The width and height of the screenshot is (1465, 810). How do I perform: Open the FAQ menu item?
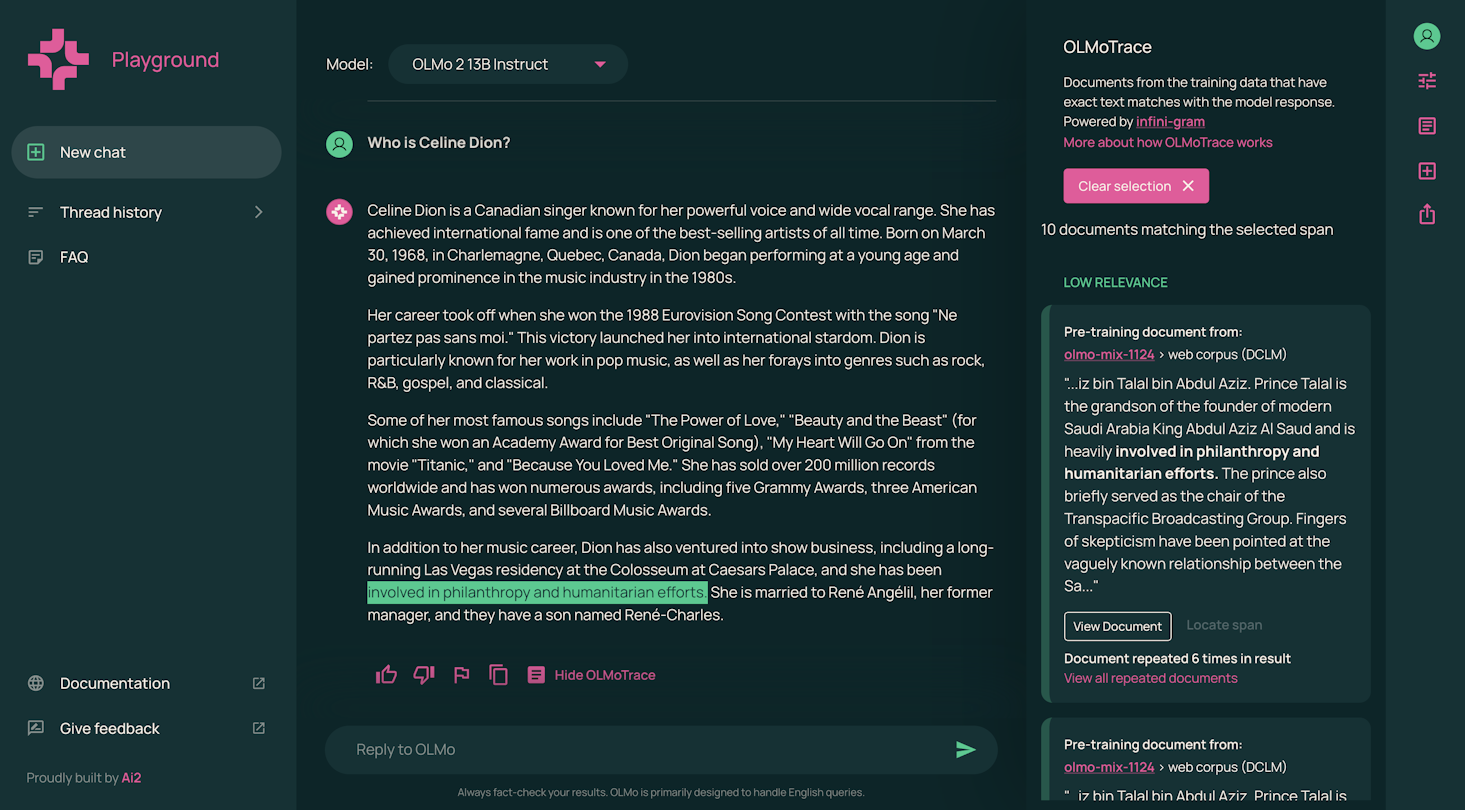146,257
